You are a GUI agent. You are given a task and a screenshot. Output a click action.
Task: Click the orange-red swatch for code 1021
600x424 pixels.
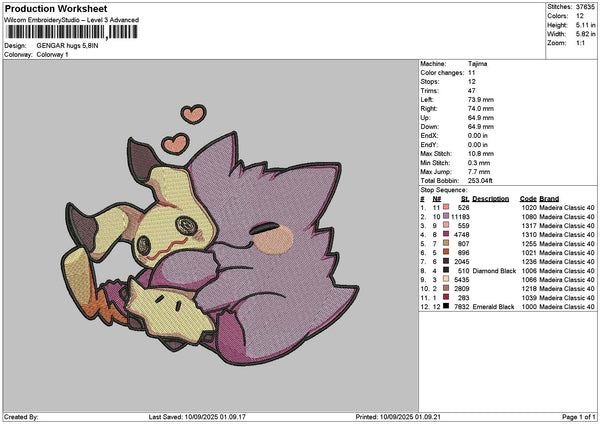point(446,252)
